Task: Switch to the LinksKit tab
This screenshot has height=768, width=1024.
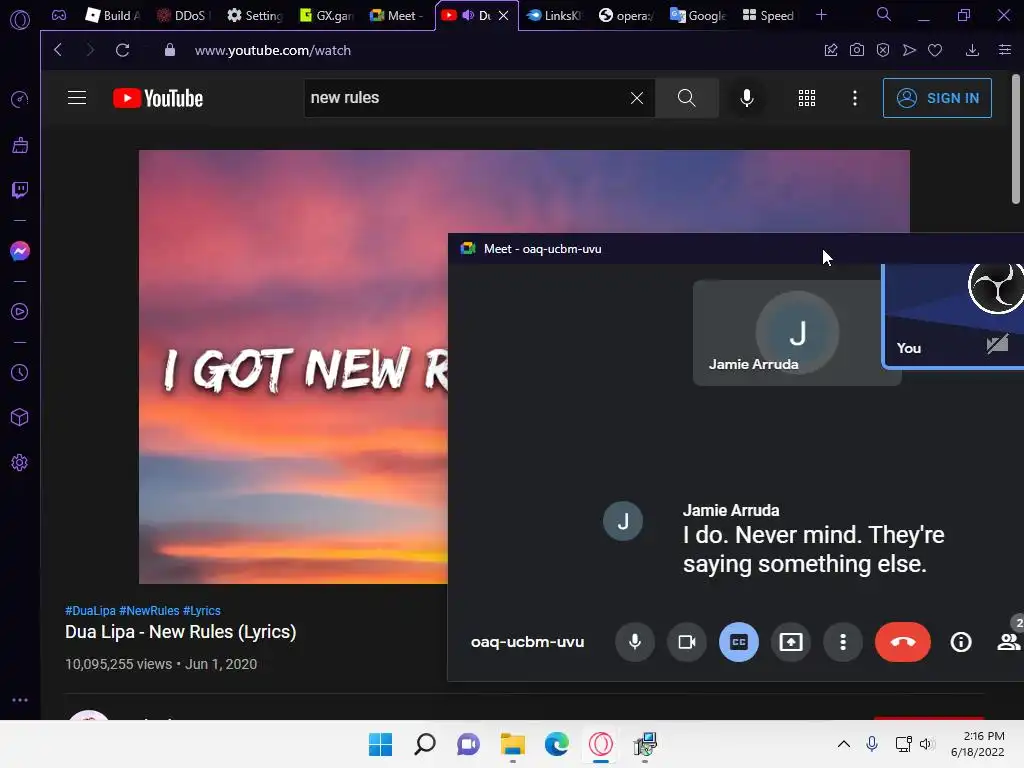Action: click(554, 15)
